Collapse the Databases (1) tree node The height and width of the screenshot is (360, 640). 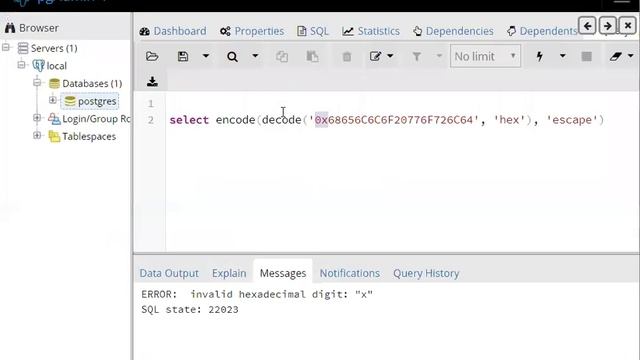37,83
